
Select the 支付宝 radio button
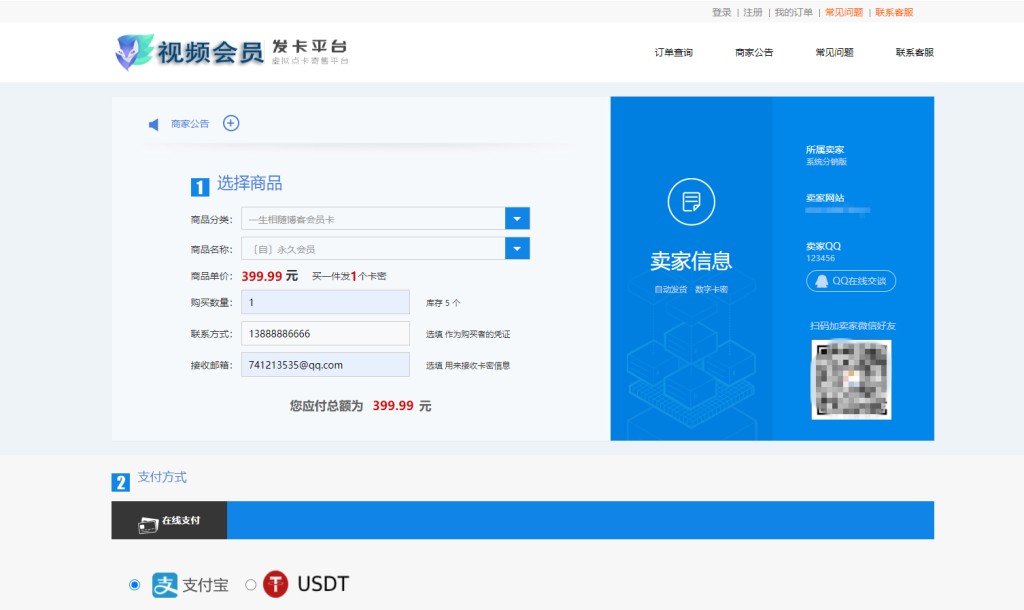tap(135, 584)
